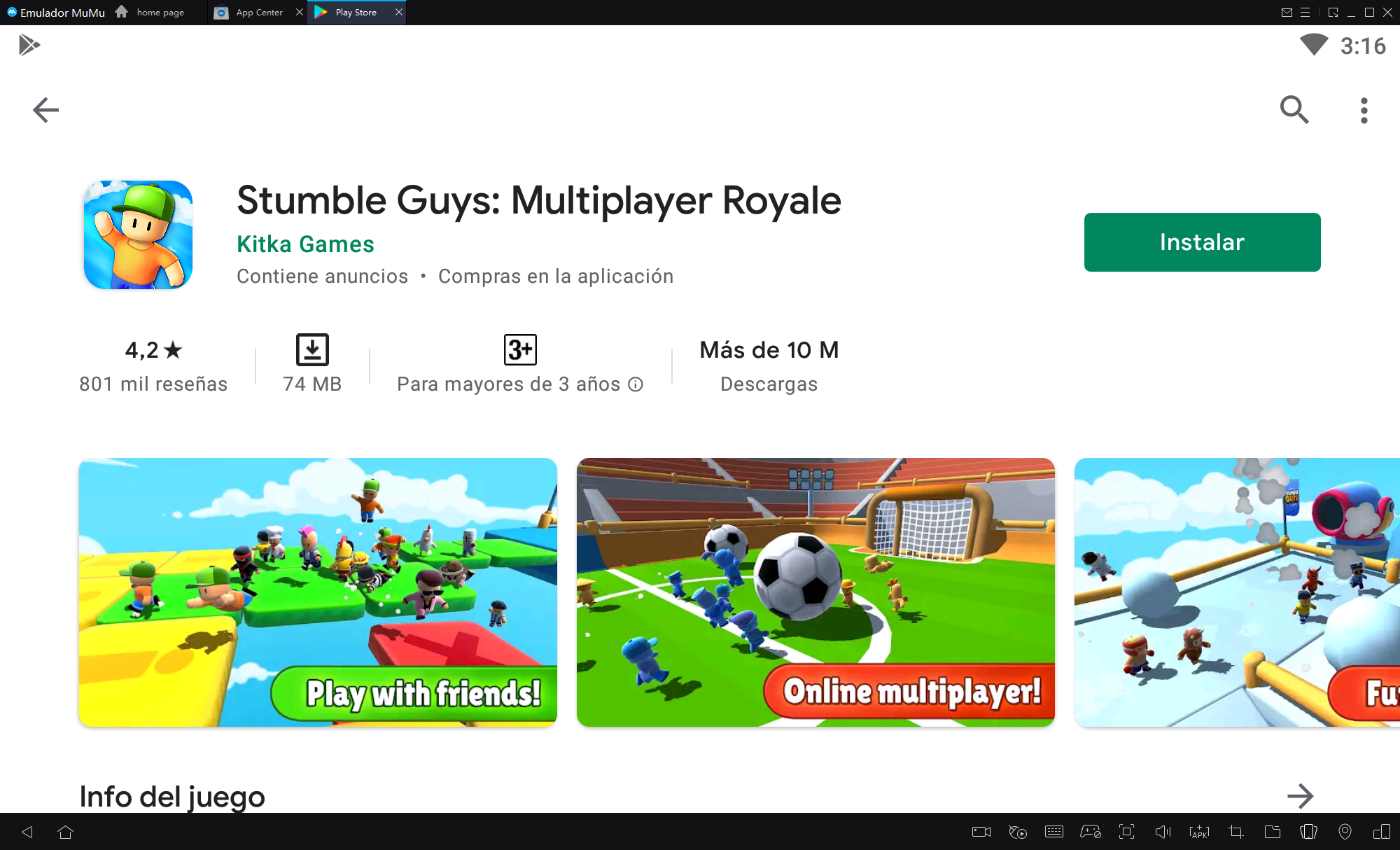Click install APK icon
The width and height of the screenshot is (1400, 850).
tap(1199, 832)
